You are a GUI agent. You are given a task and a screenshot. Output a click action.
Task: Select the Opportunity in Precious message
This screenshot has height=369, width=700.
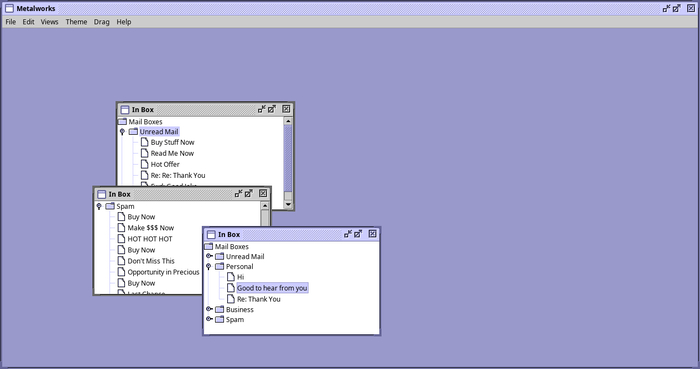point(163,272)
